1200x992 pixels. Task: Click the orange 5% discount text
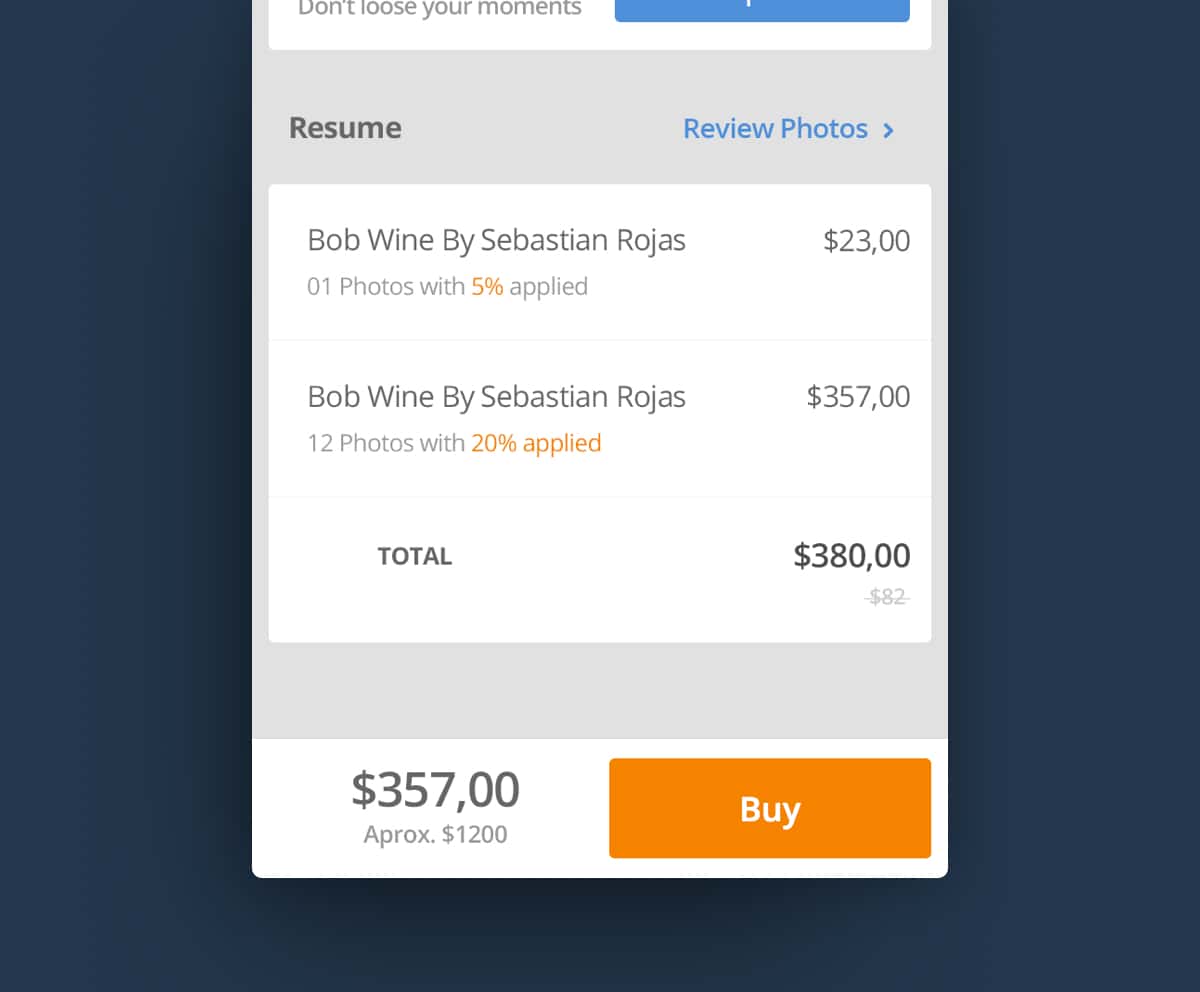pyautogui.click(x=487, y=287)
